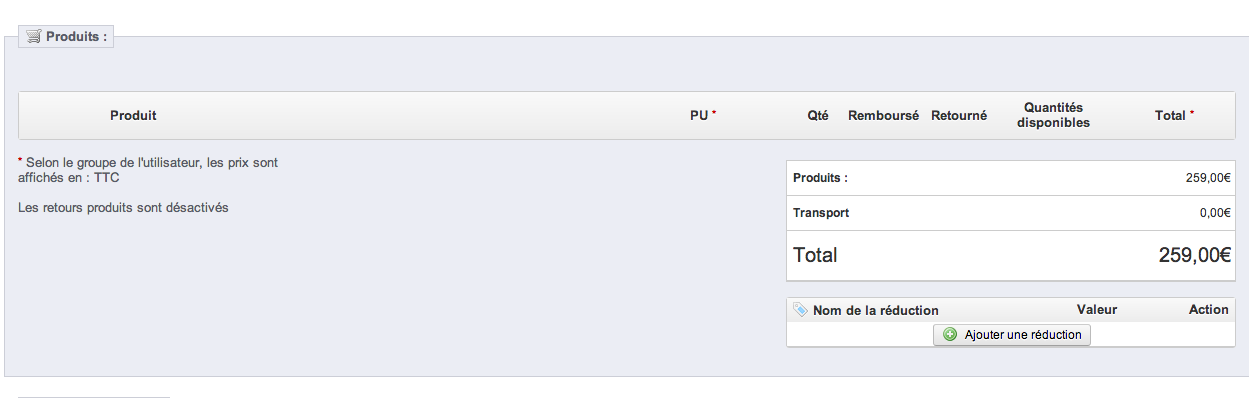Viewport: 1249px width, 398px height.
Task: Click the Retourné column header
Action: pos(959,116)
